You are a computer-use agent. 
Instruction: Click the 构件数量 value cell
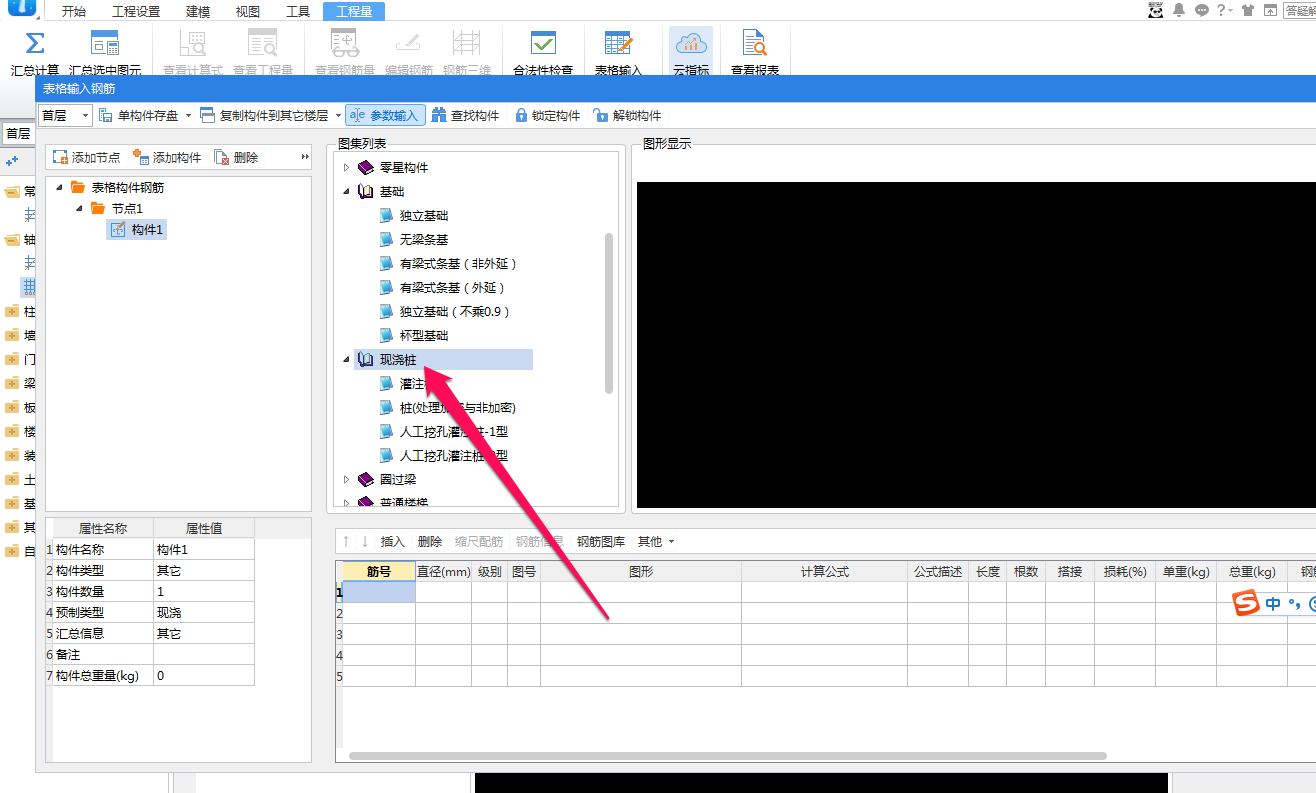pyautogui.click(x=204, y=591)
